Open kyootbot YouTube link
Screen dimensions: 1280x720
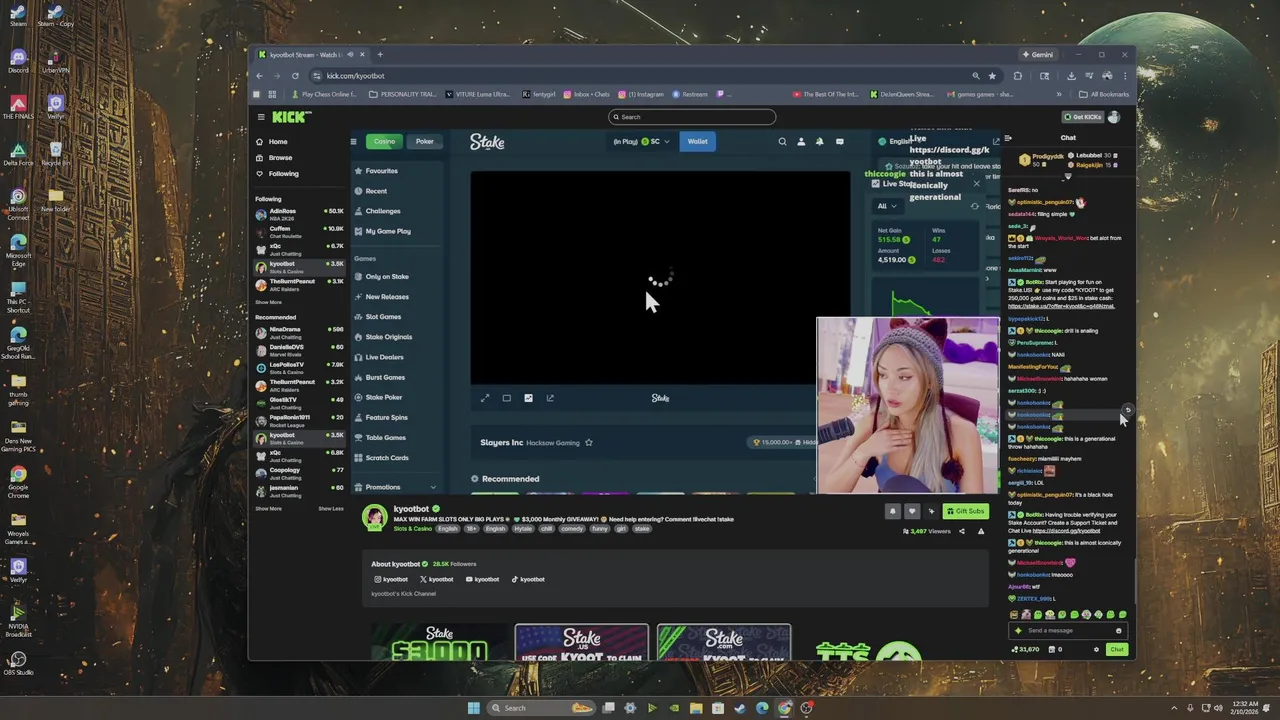482,579
